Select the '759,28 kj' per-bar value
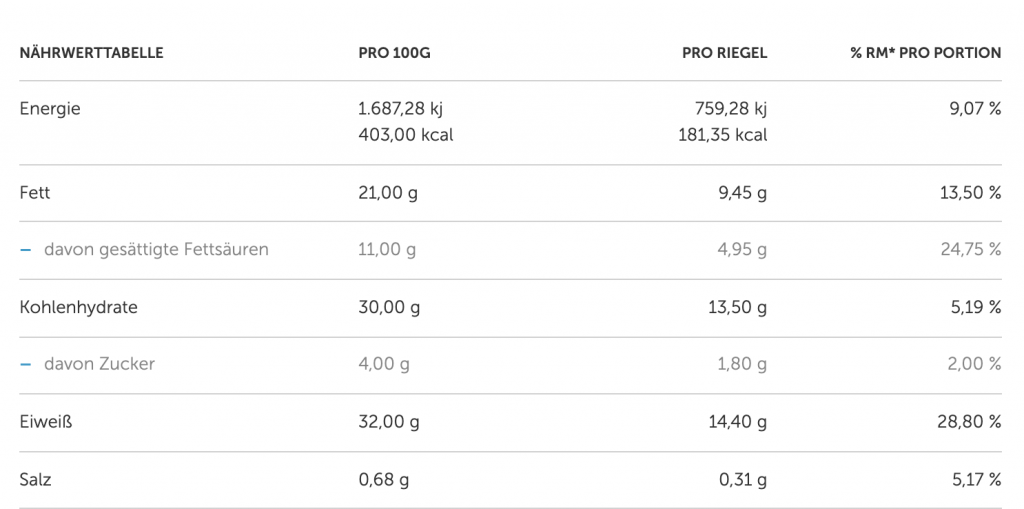 [x=730, y=109]
